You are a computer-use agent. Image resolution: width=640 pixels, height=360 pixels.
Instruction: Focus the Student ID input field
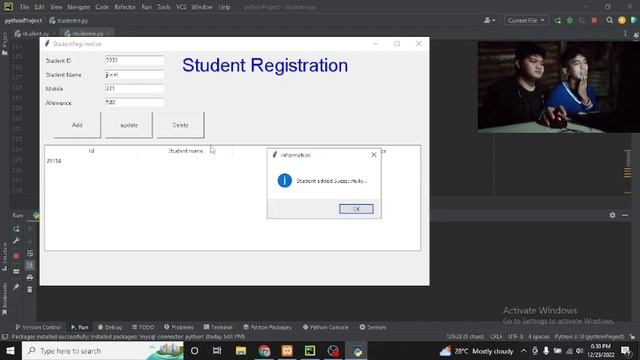pyautogui.click(x=134, y=60)
